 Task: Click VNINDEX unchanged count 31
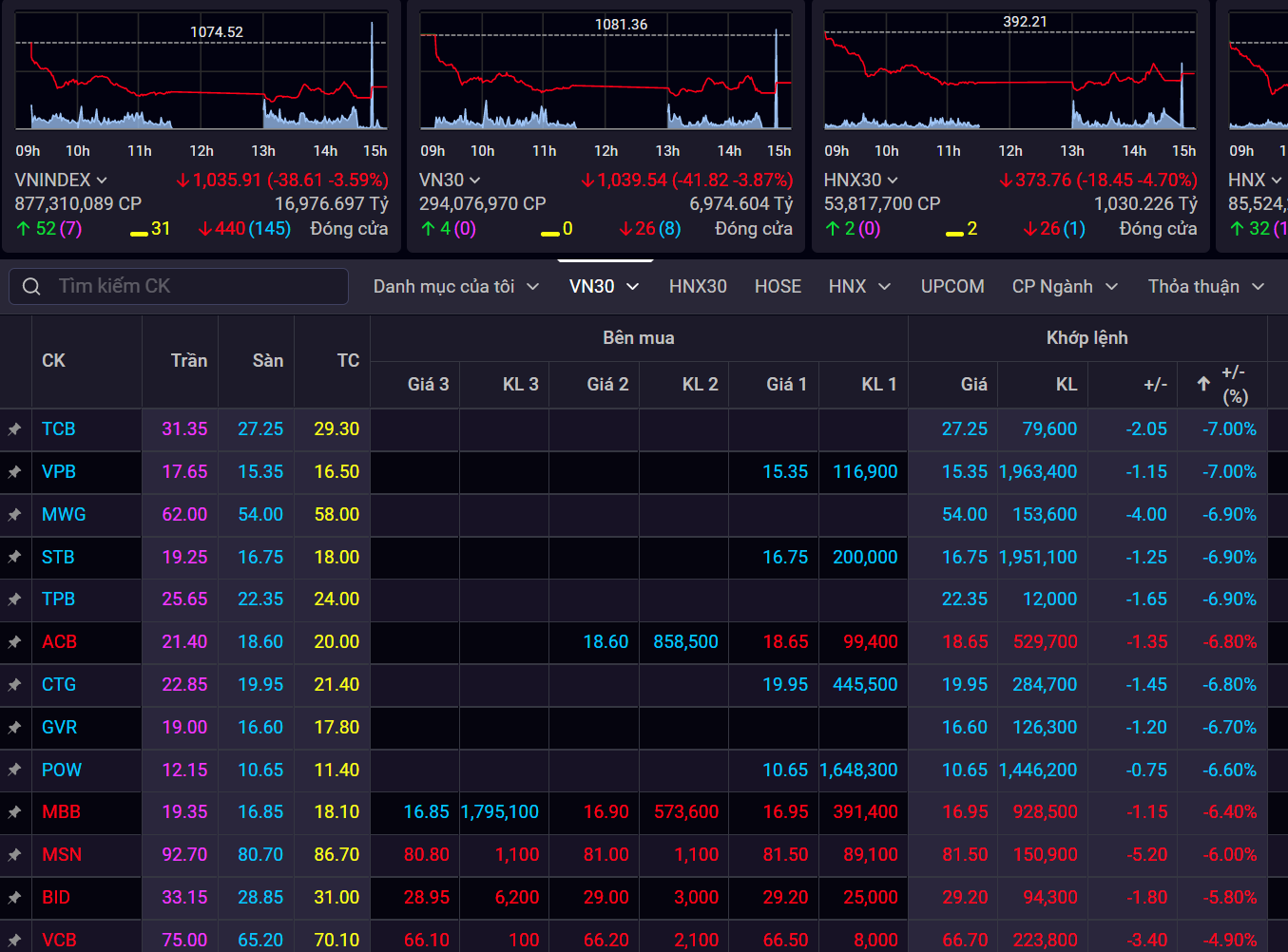coord(150,229)
